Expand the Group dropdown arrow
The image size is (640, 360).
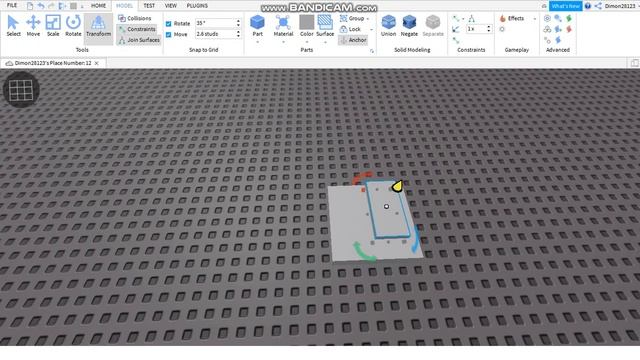[x=368, y=19]
